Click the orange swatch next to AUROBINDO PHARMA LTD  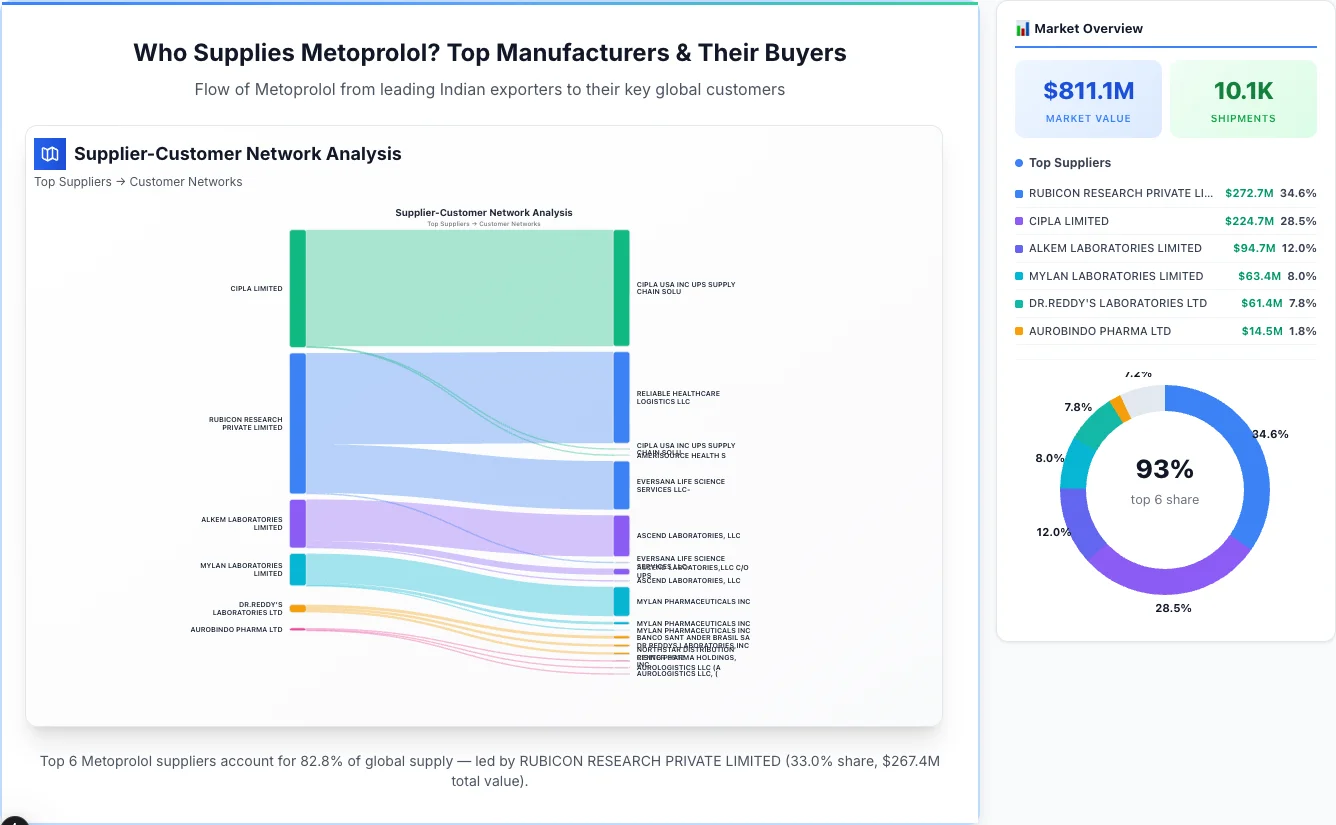1017,331
